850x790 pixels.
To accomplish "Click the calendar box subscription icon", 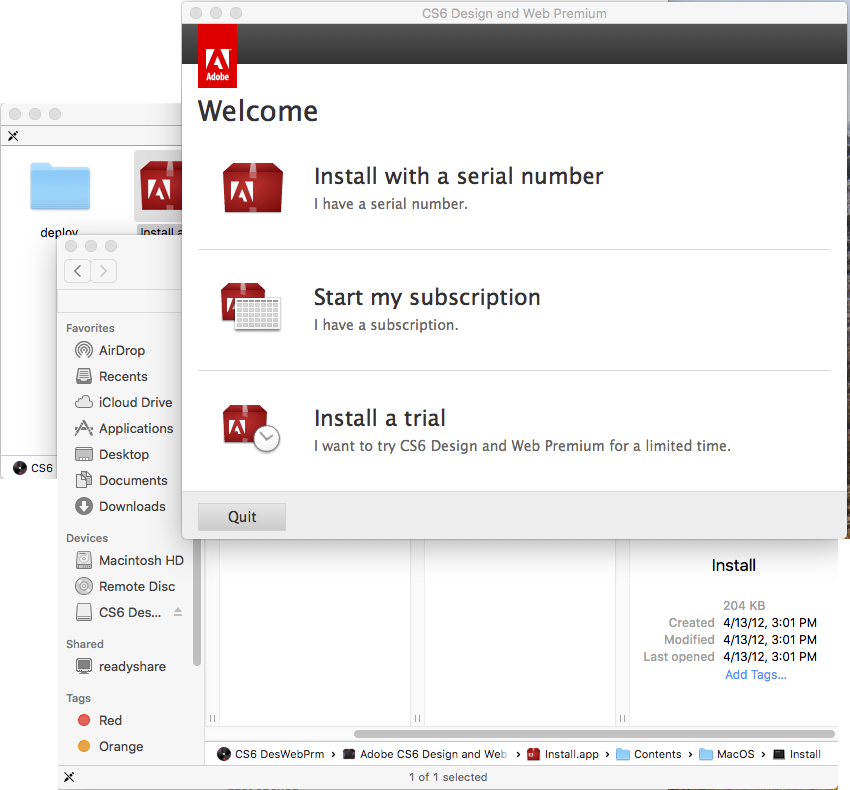I will (x=250, y=306).
